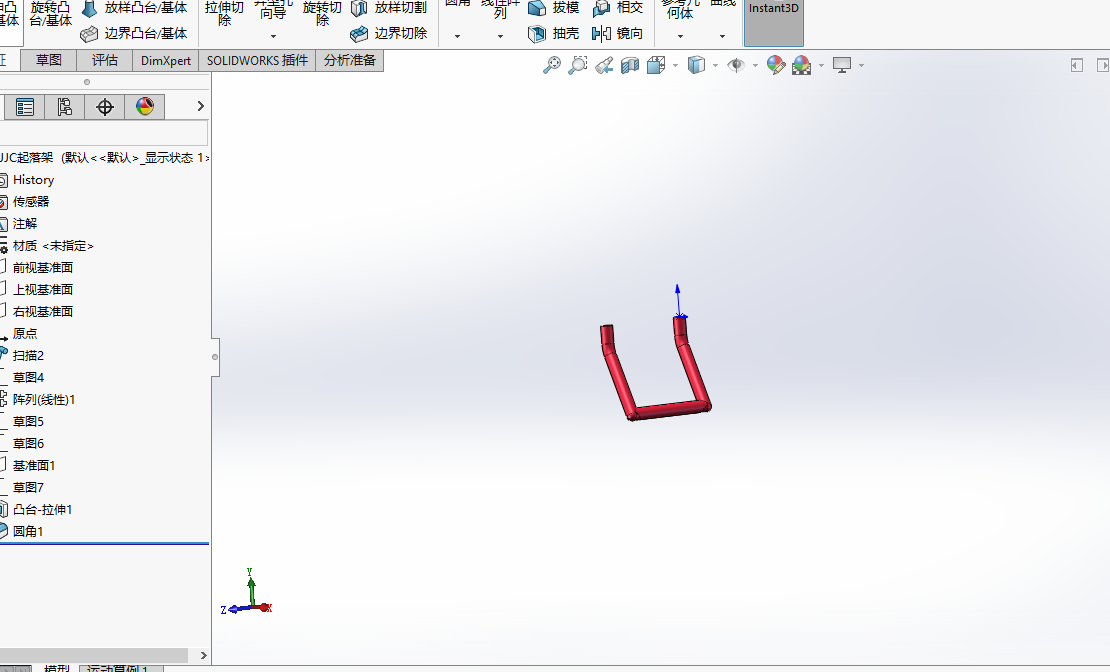The height and width of the screenshot is (672, 1110).
Task: Click the Zoom to Area icon
Action: (578, 65)
